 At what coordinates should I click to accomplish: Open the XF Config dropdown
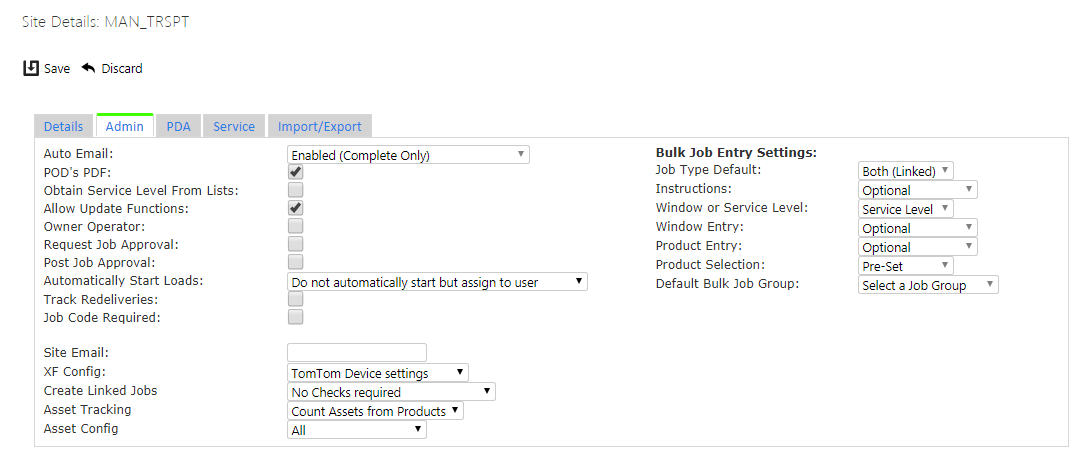[377, 373]
